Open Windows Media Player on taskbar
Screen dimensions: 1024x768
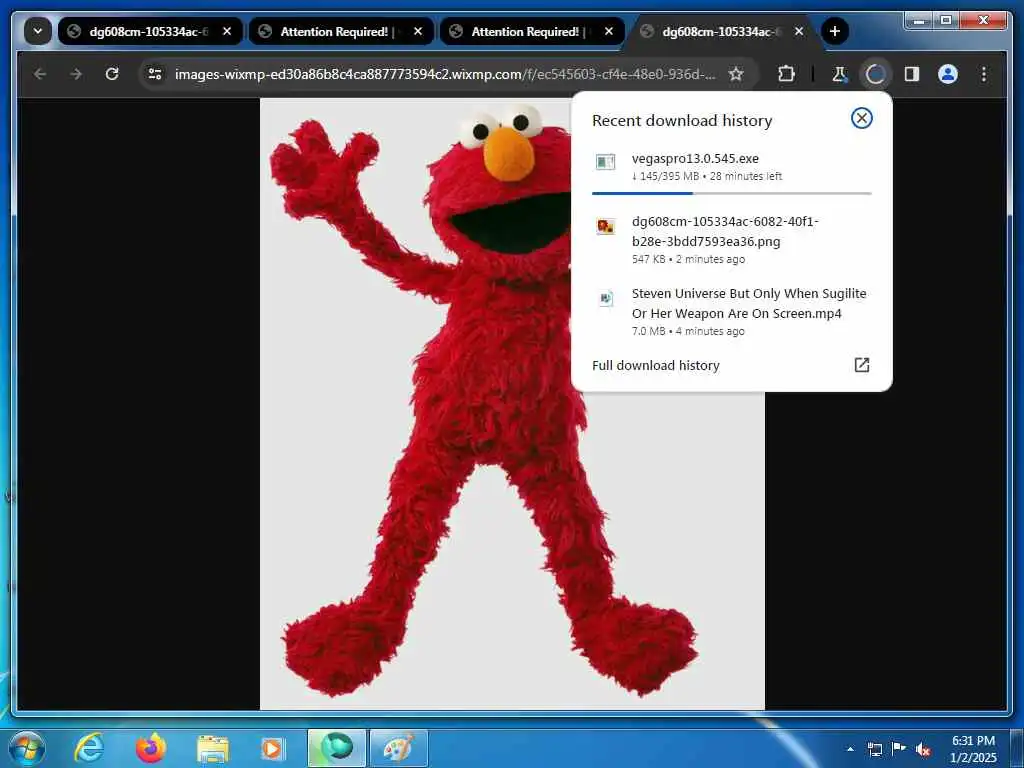(x=273, y=748)
